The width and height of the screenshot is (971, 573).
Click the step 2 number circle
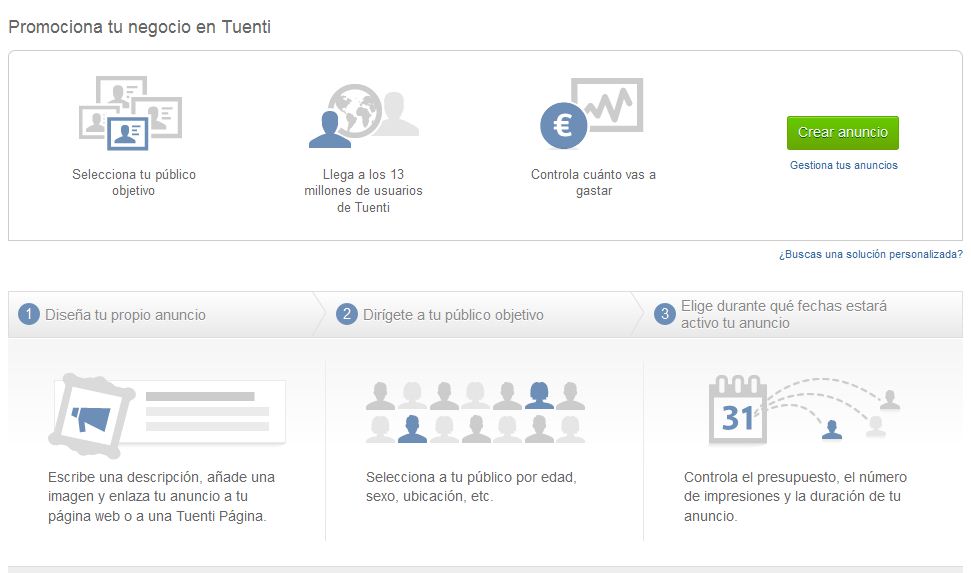point(346,315)
